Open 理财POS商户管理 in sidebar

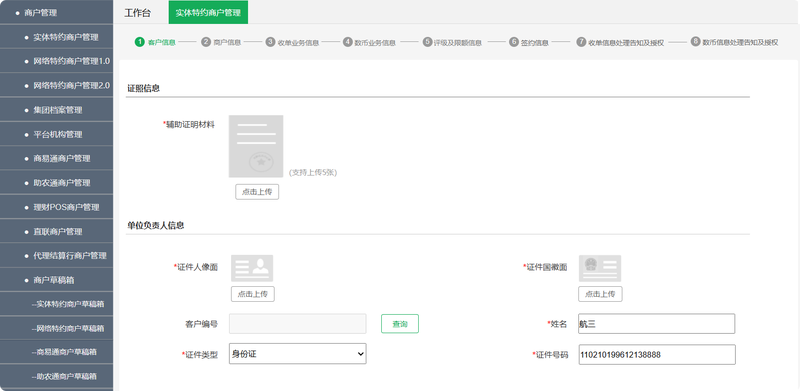pyautogui.click(x=57, y=207)
